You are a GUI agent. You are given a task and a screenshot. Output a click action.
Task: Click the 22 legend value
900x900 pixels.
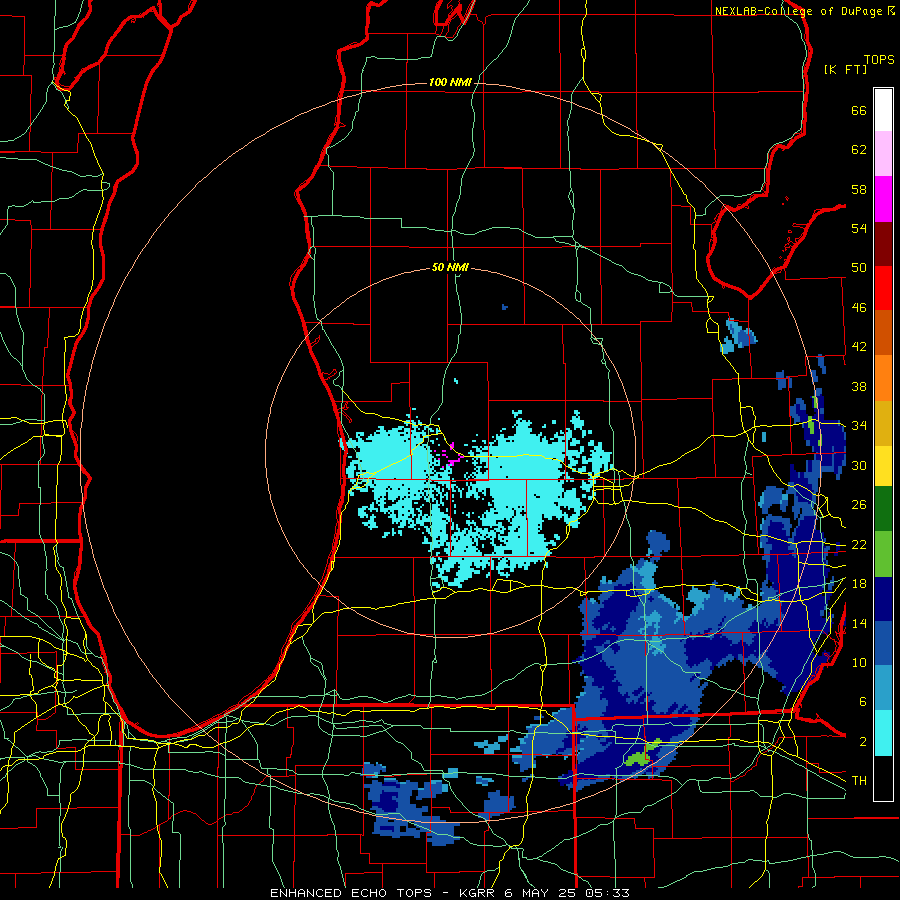click(x=859, y=544)
